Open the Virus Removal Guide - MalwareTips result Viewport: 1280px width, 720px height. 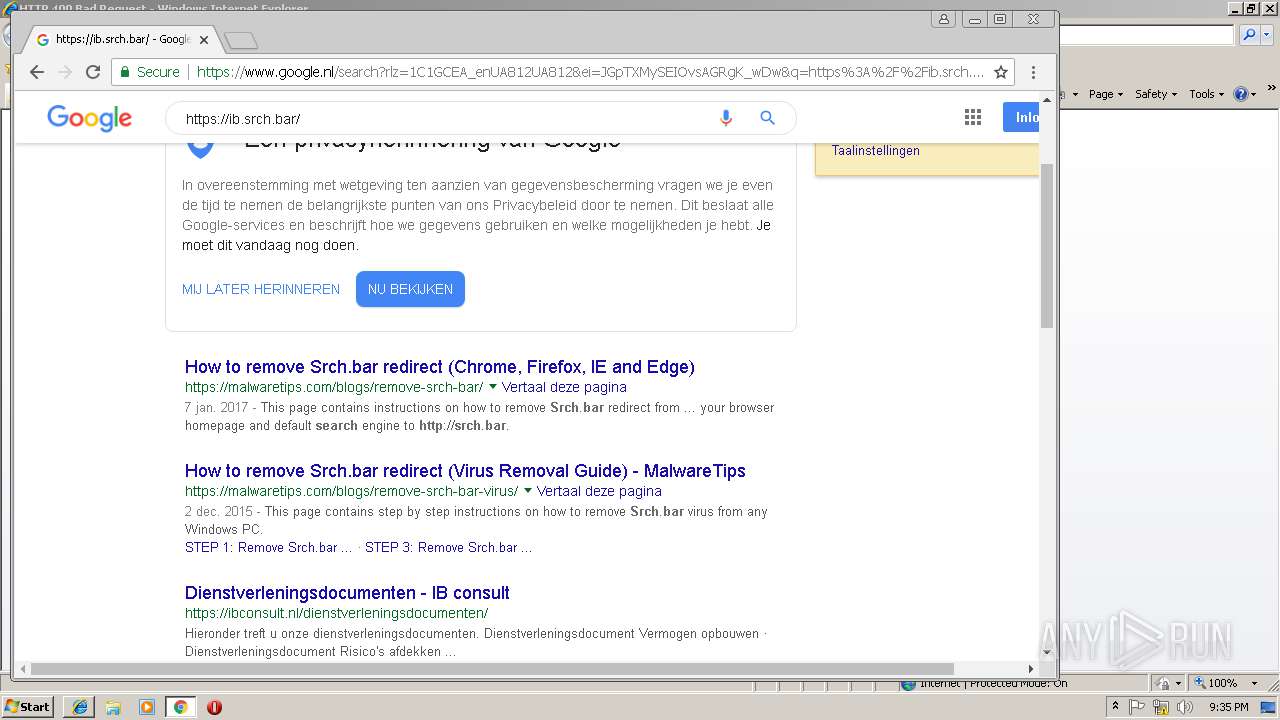pyautogui.click(x=465, y=471)
